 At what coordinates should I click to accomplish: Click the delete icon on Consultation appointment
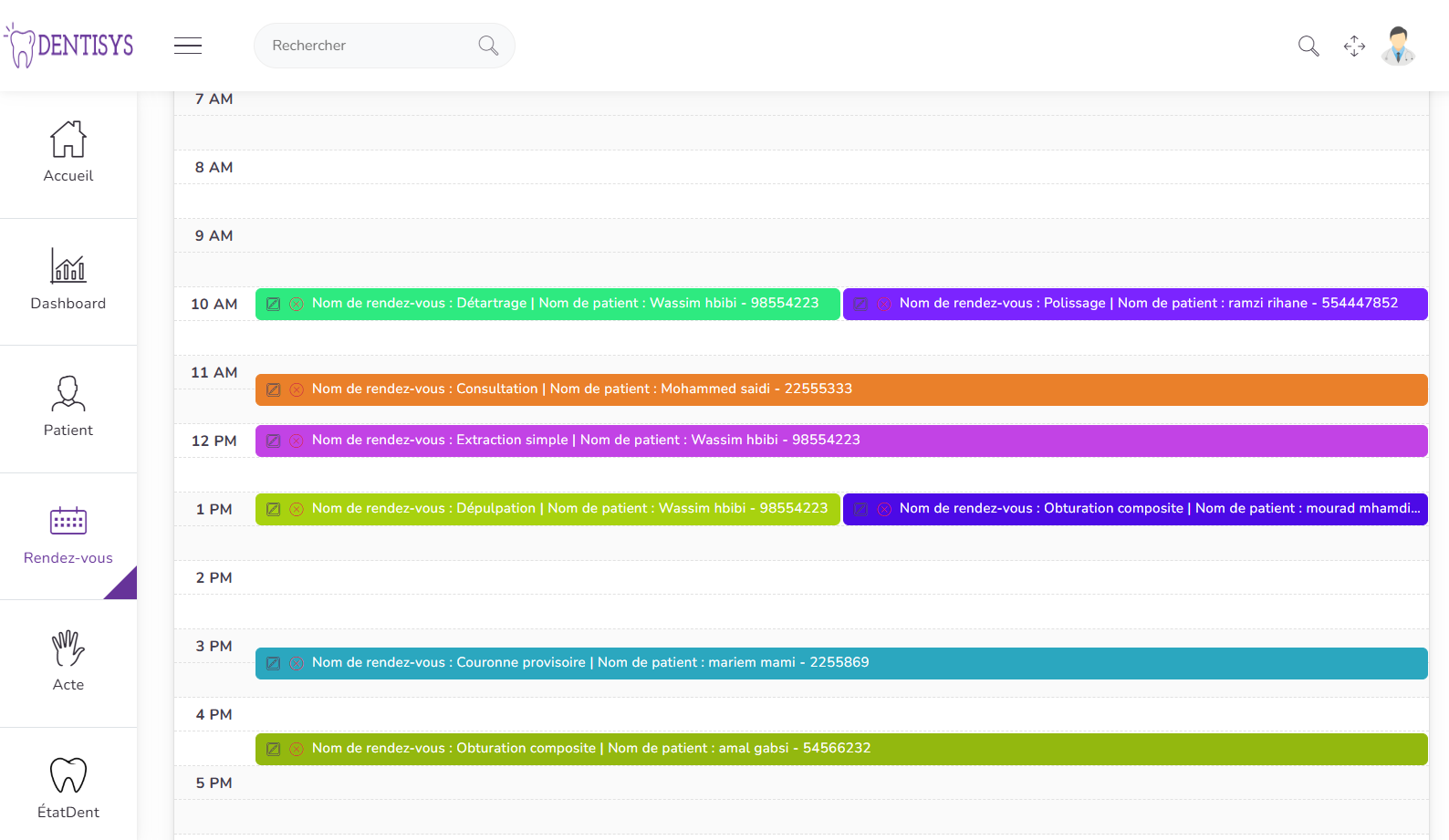[297, 389]
